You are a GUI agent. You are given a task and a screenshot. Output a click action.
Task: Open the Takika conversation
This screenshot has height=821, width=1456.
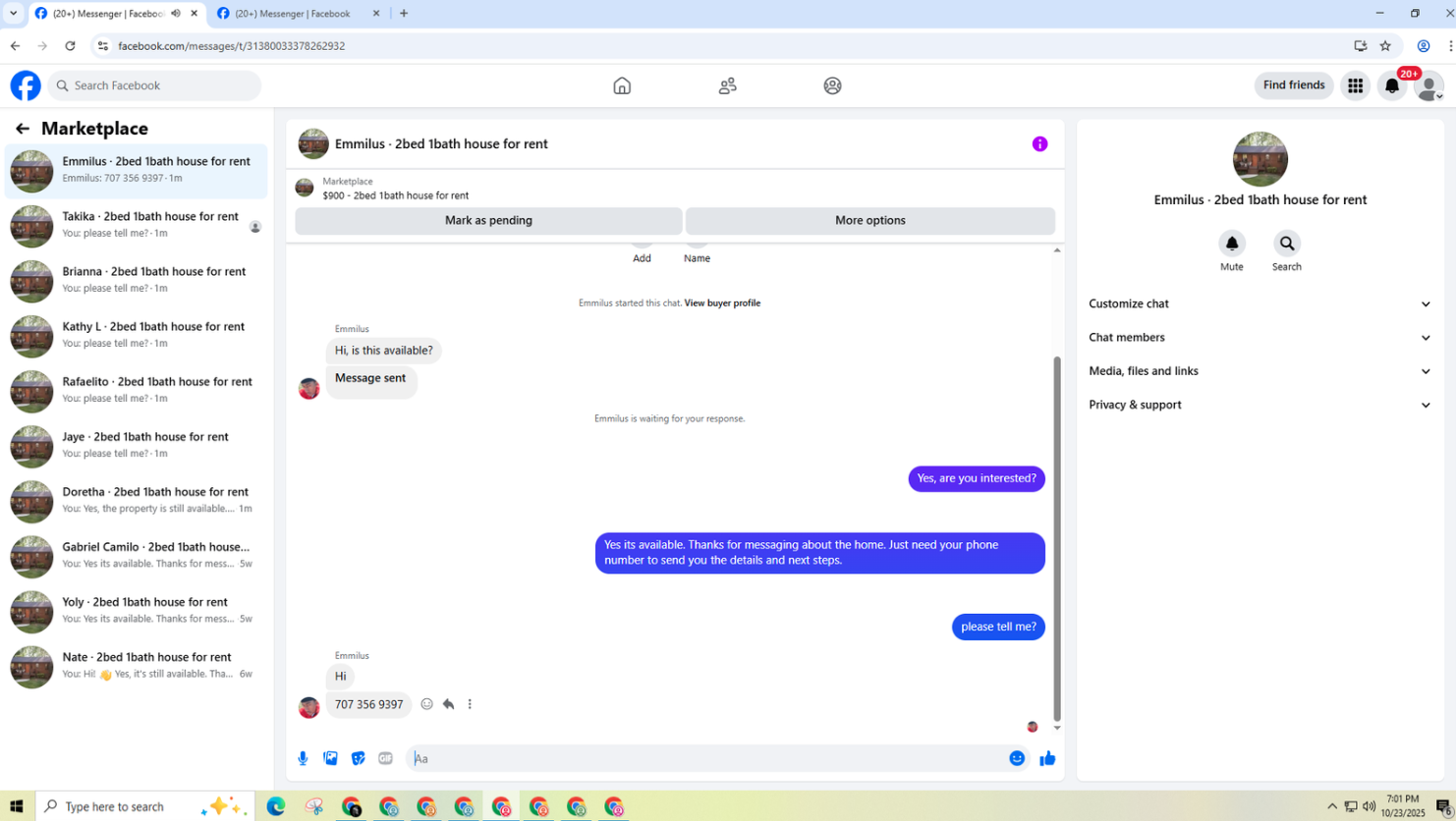coord(137,226)
